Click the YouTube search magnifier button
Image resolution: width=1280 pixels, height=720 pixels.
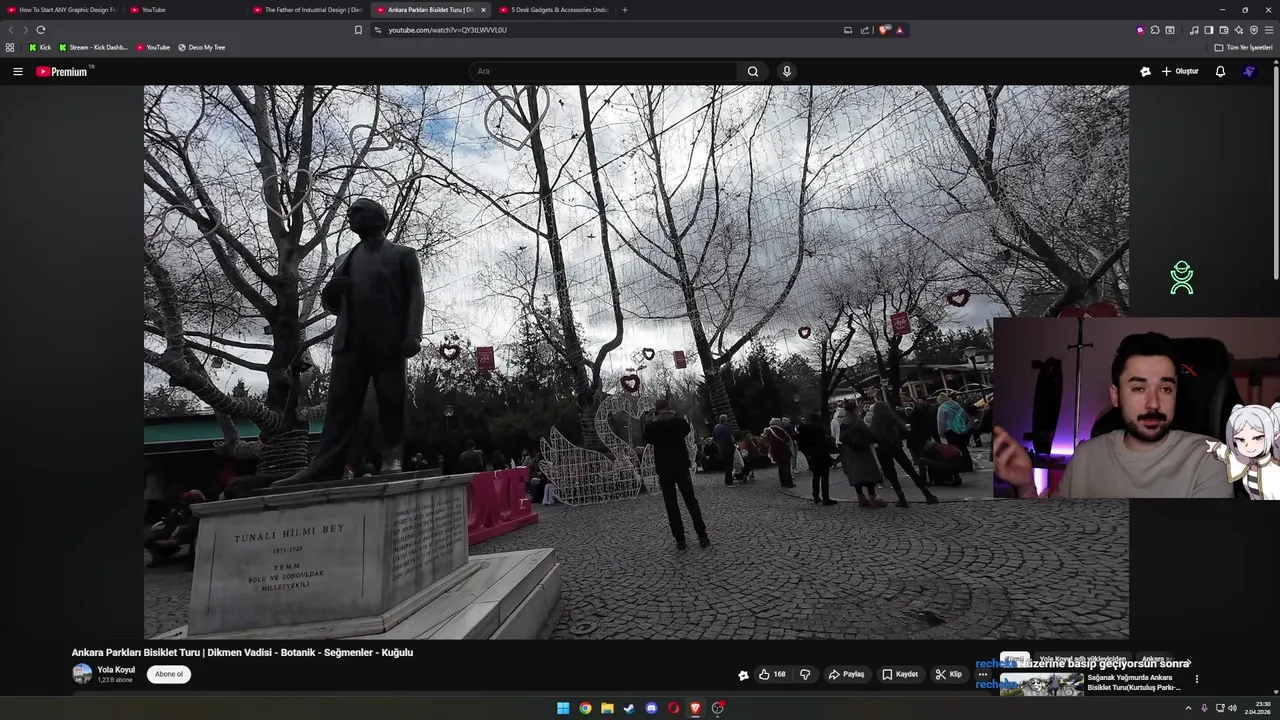[753, 71]
